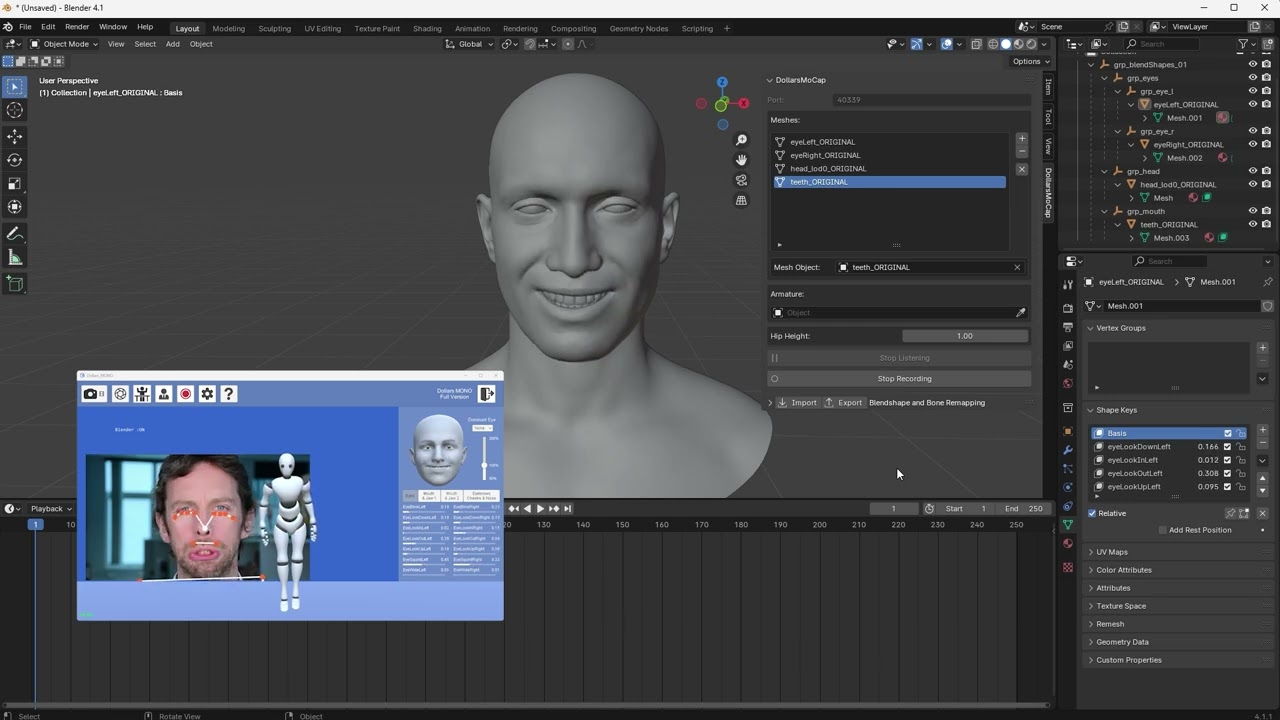Add a new shape key with plus button

coord(1262,431)
